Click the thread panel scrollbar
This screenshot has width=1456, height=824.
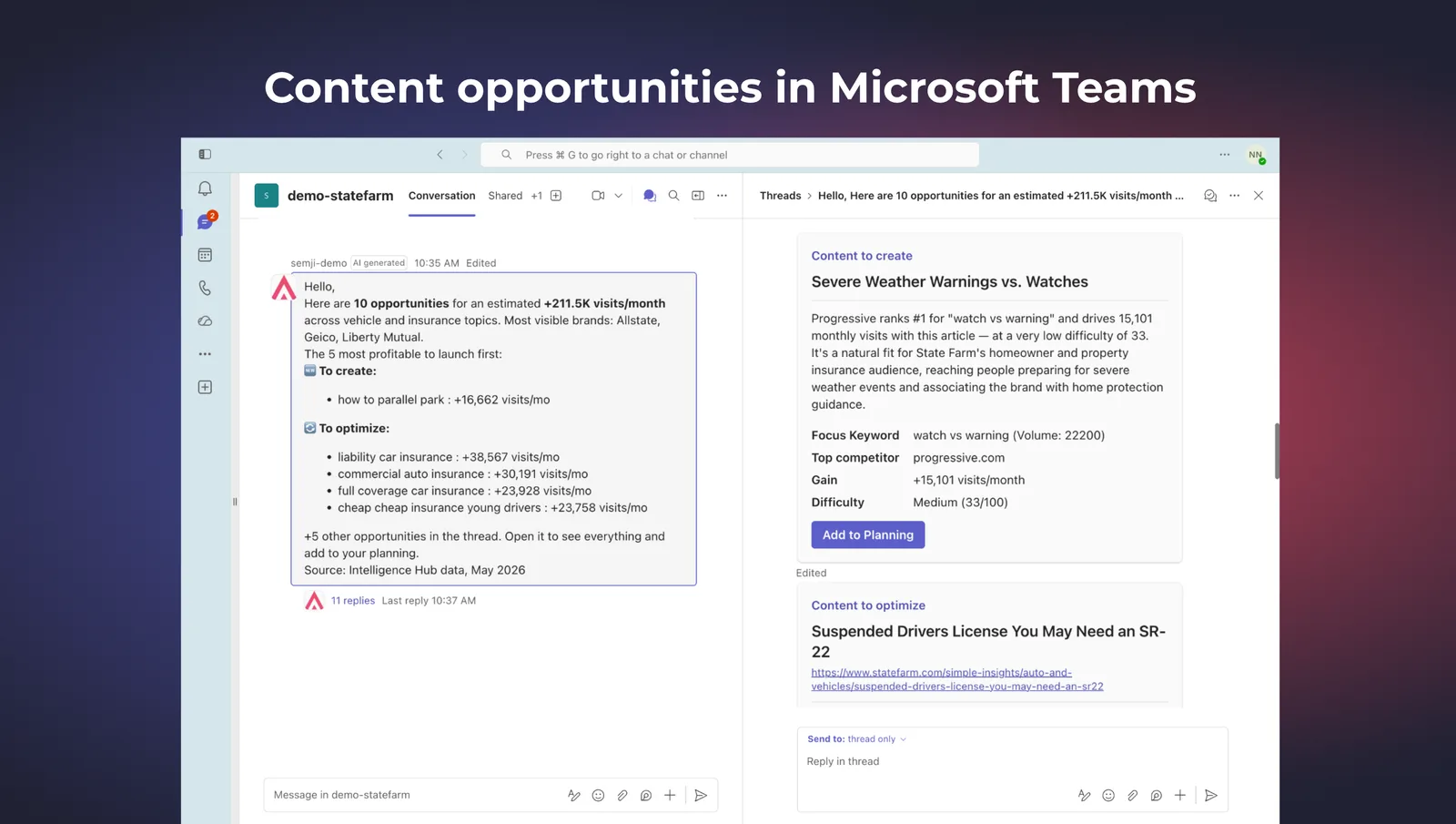(1277, 452)
